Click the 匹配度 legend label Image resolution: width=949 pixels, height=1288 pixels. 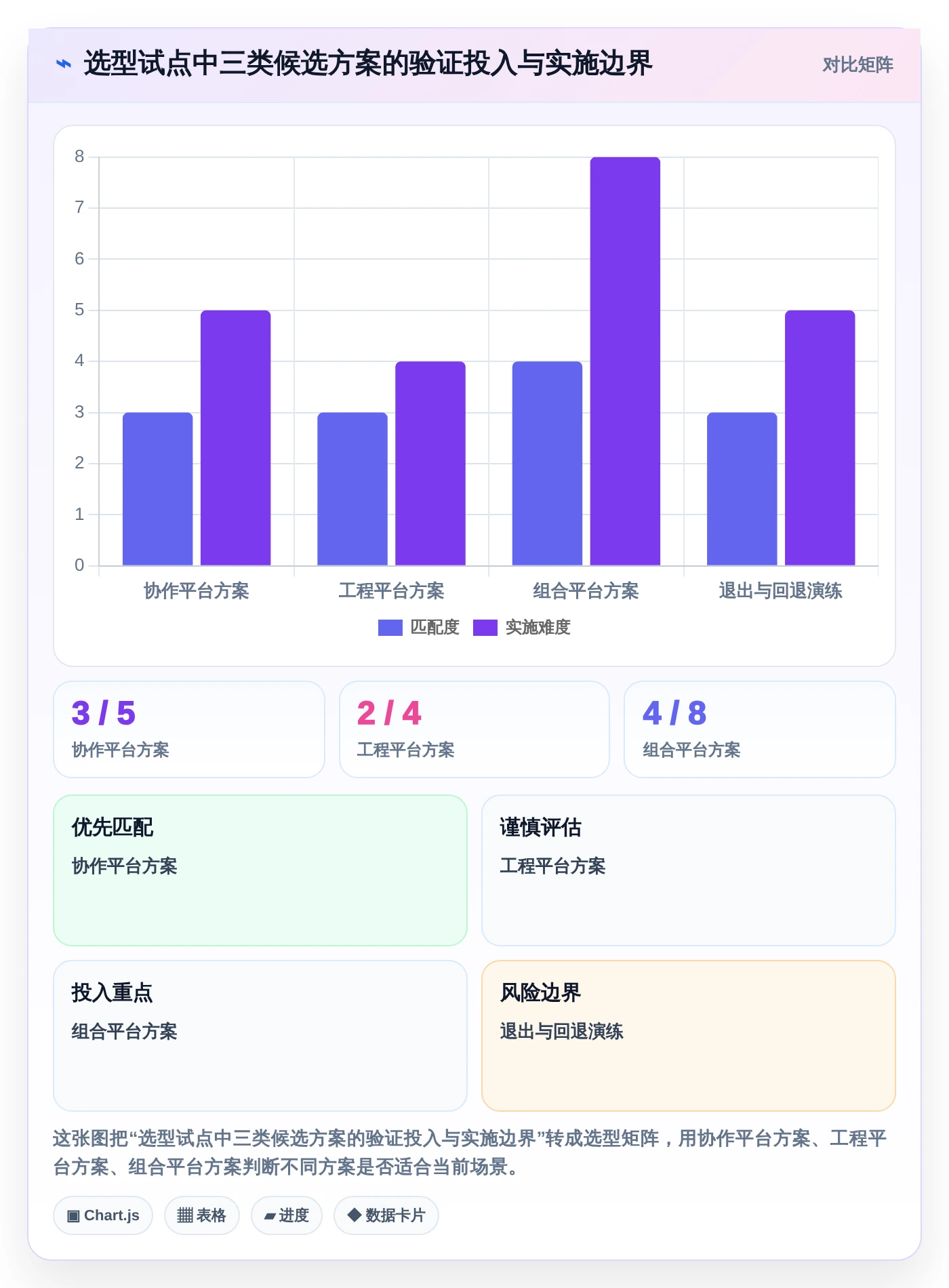coord(435,628)
